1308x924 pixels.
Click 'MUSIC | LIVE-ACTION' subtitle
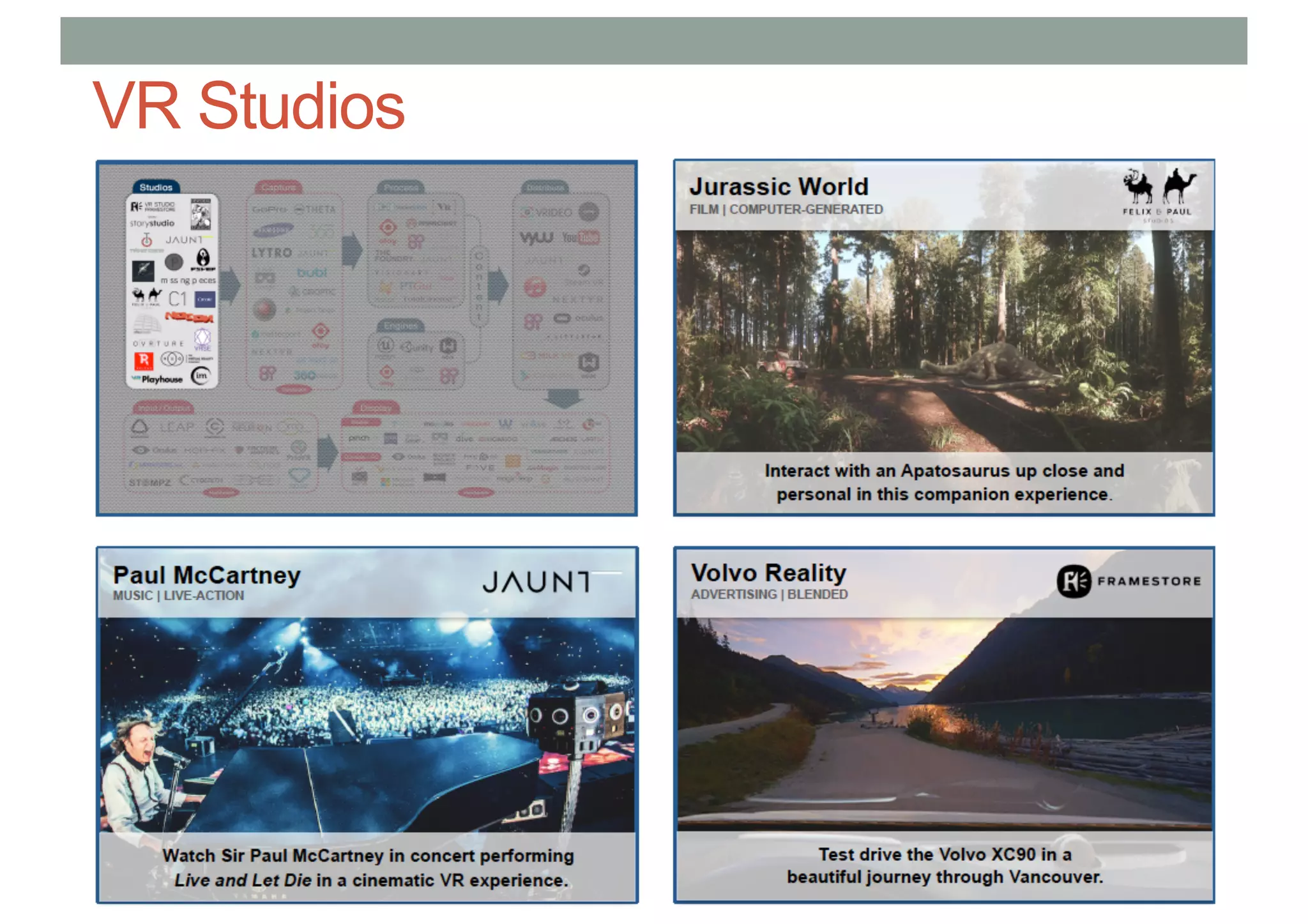[178, 595]
